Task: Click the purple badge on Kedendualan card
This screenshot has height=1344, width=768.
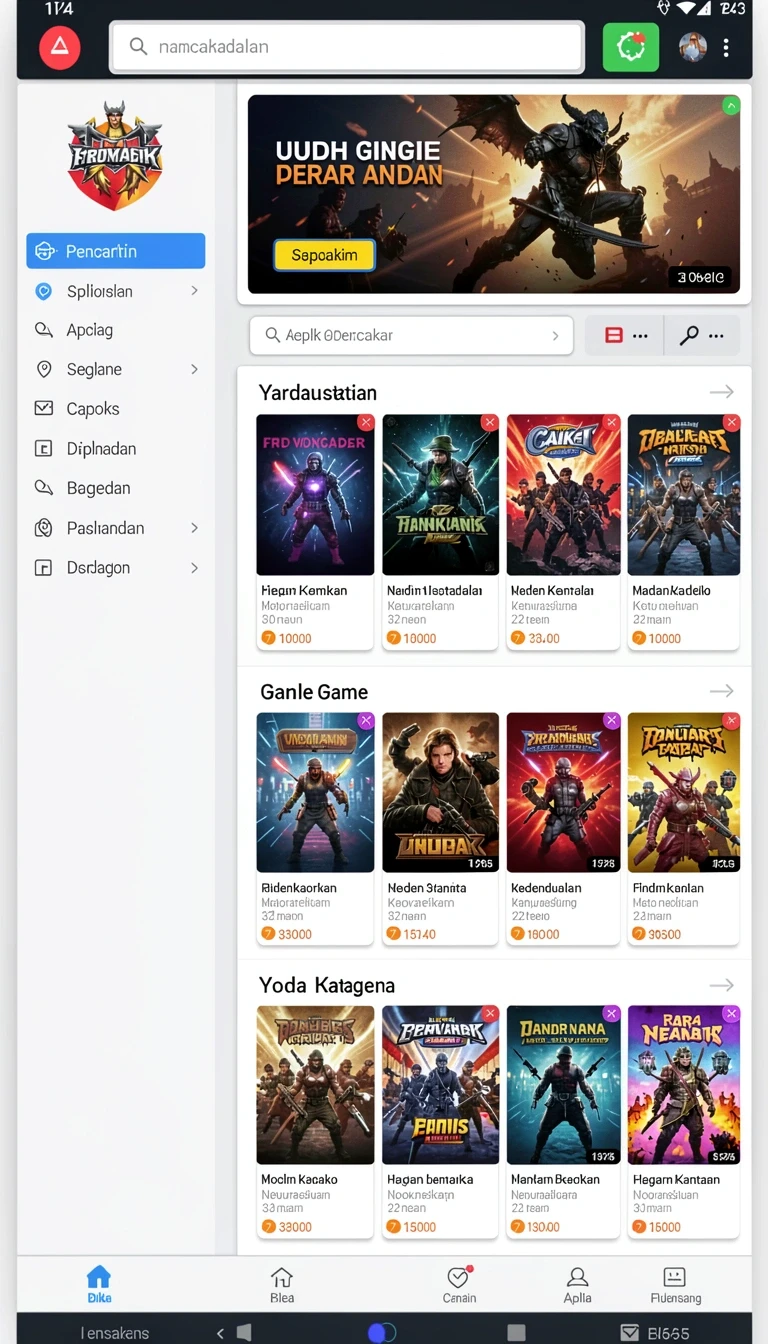Action: click(x=612, y=720)
